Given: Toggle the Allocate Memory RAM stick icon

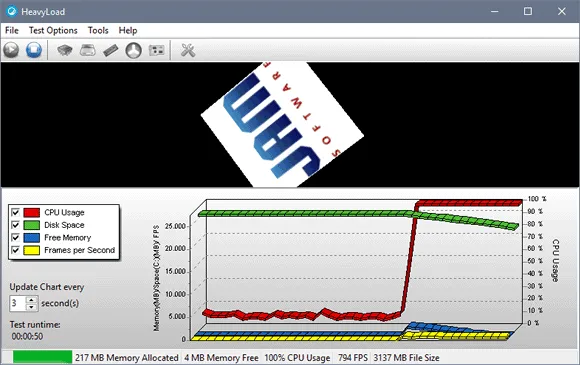Looking at the screenshot, I should pos(111,50).
